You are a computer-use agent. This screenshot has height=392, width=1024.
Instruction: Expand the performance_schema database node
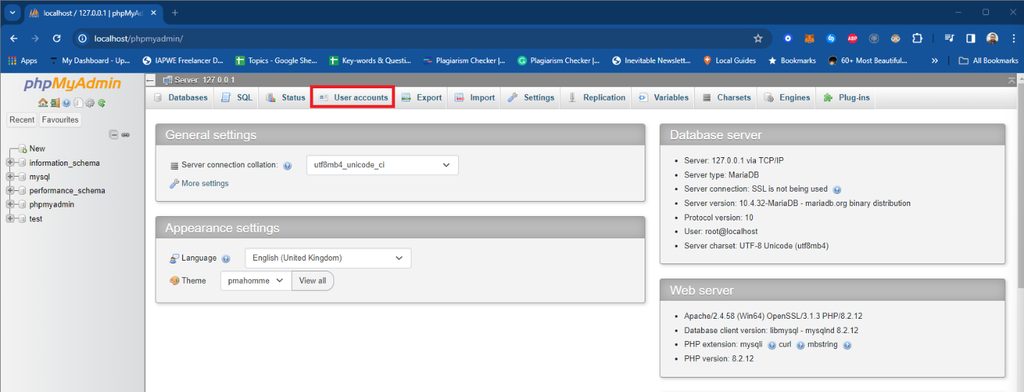point(10,191)
